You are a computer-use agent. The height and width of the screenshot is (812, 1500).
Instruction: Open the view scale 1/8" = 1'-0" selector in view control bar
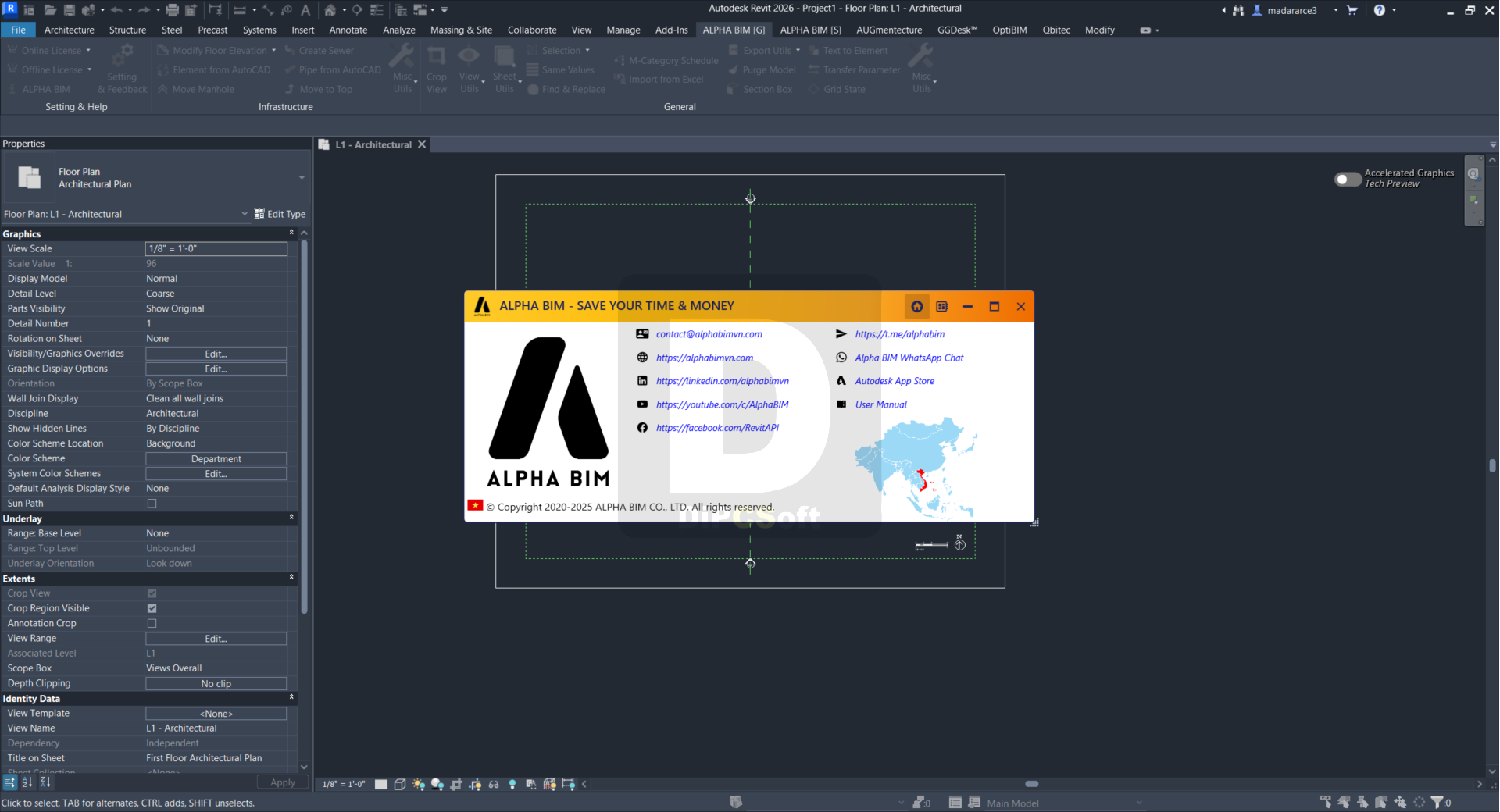(x=344, y=784)
